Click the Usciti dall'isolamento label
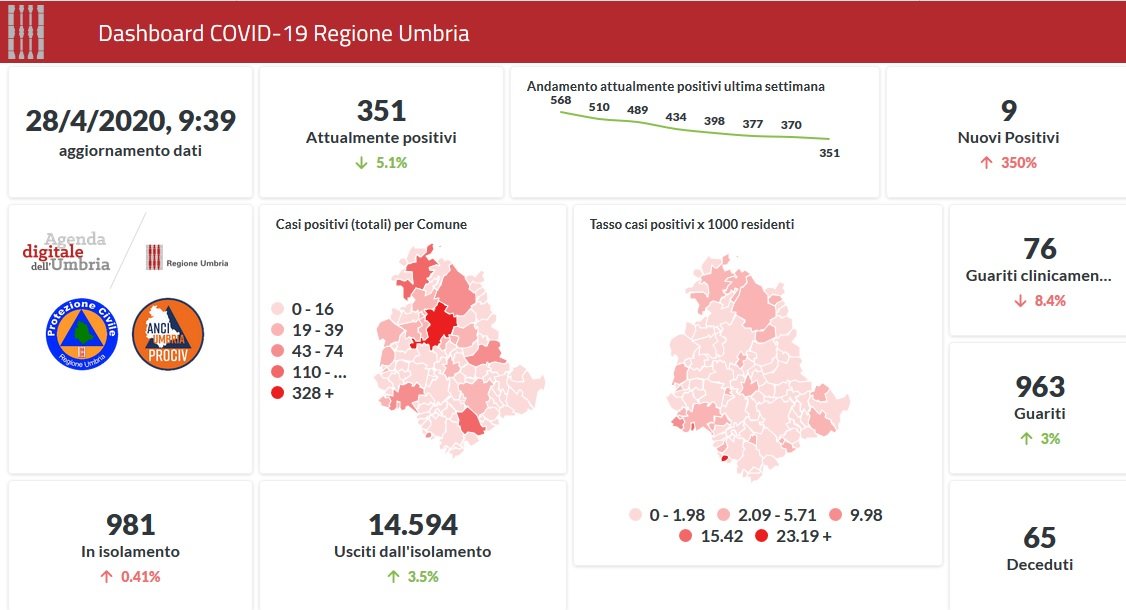Image resolution: width=1126 pixels, height=610 pixels. click(412, 552)
